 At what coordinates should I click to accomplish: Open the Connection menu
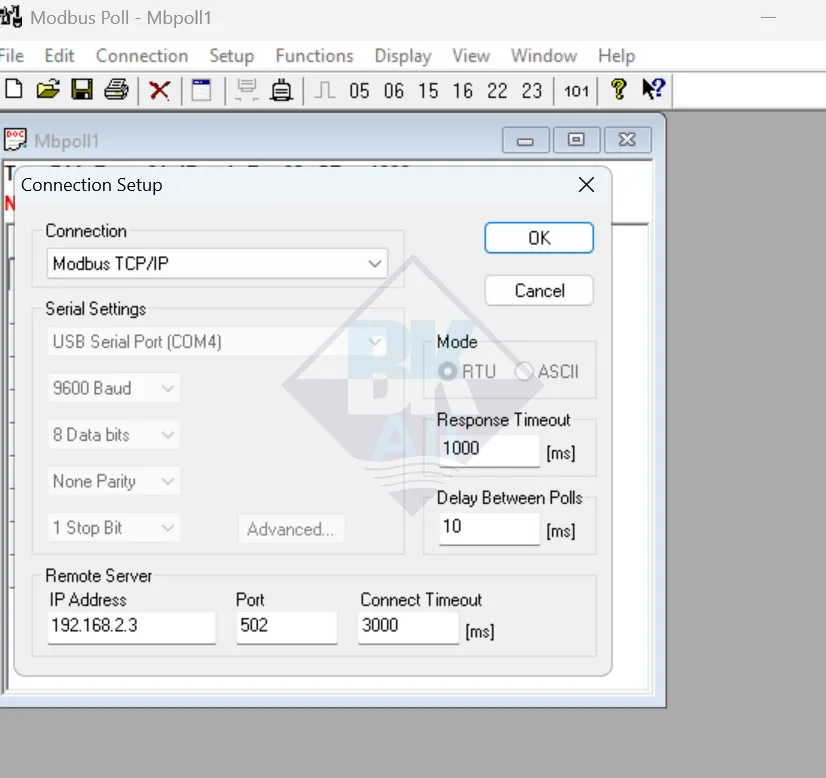click(142, 55)
